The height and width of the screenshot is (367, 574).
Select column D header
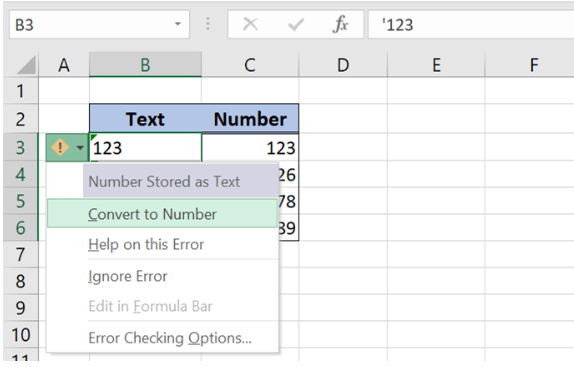click(x=343, y=65)
